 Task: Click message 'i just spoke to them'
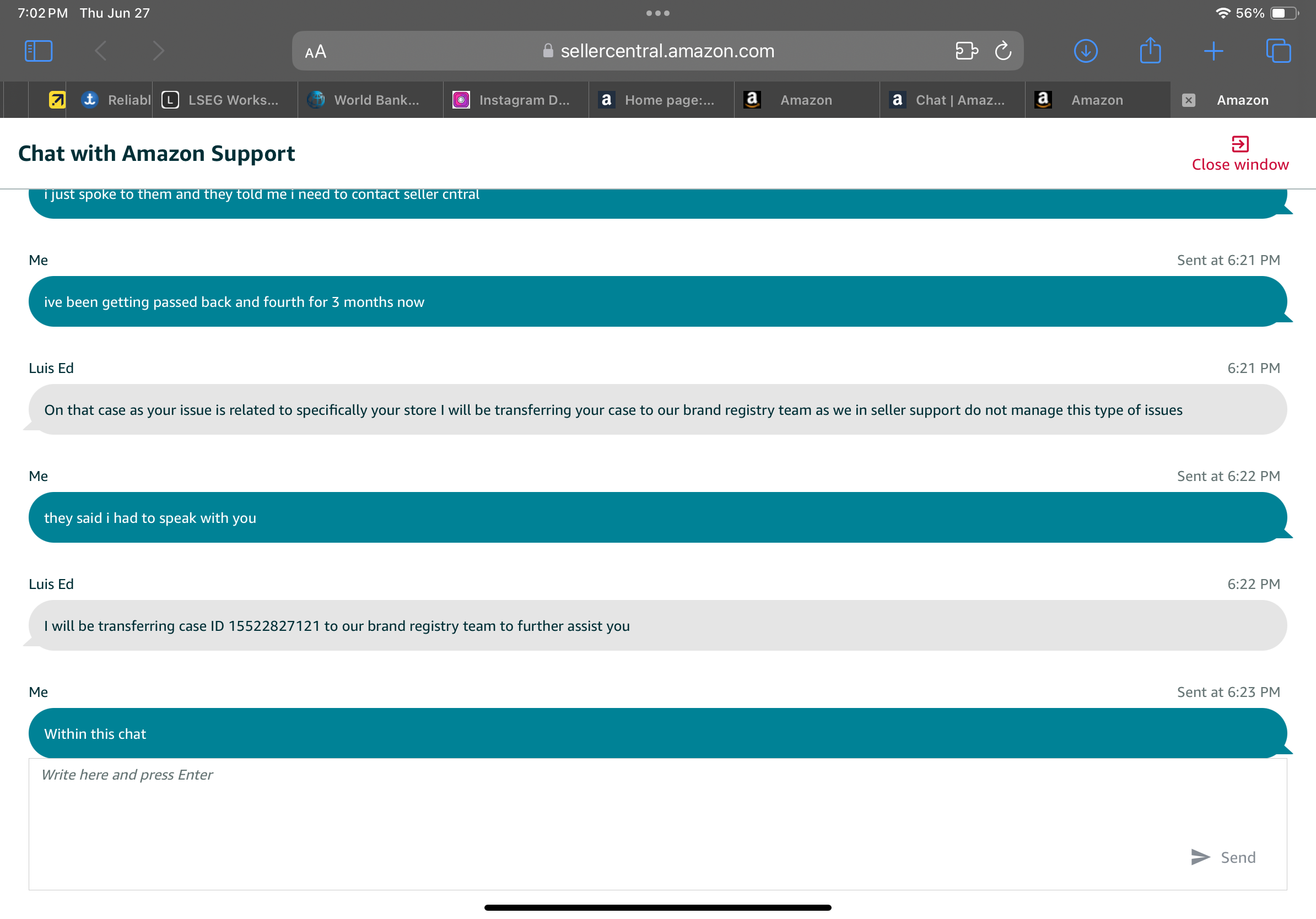coord(658,203)
